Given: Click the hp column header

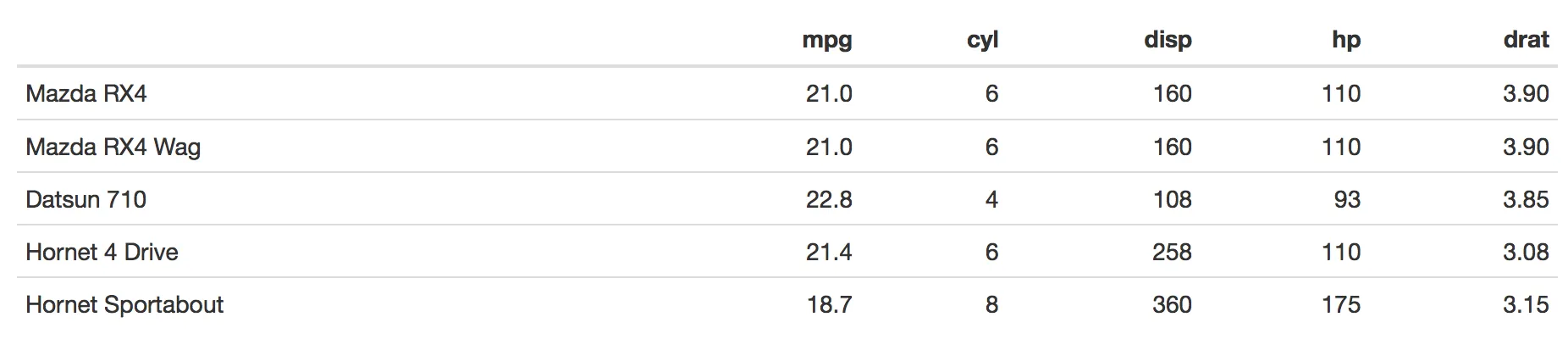Looking at the screenshot, I should [x=1346, y=41].
